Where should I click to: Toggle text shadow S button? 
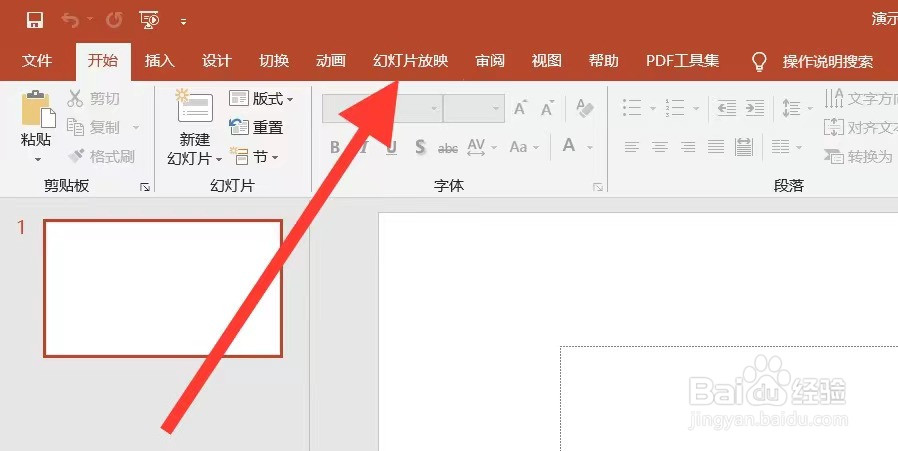coord(420,147)
